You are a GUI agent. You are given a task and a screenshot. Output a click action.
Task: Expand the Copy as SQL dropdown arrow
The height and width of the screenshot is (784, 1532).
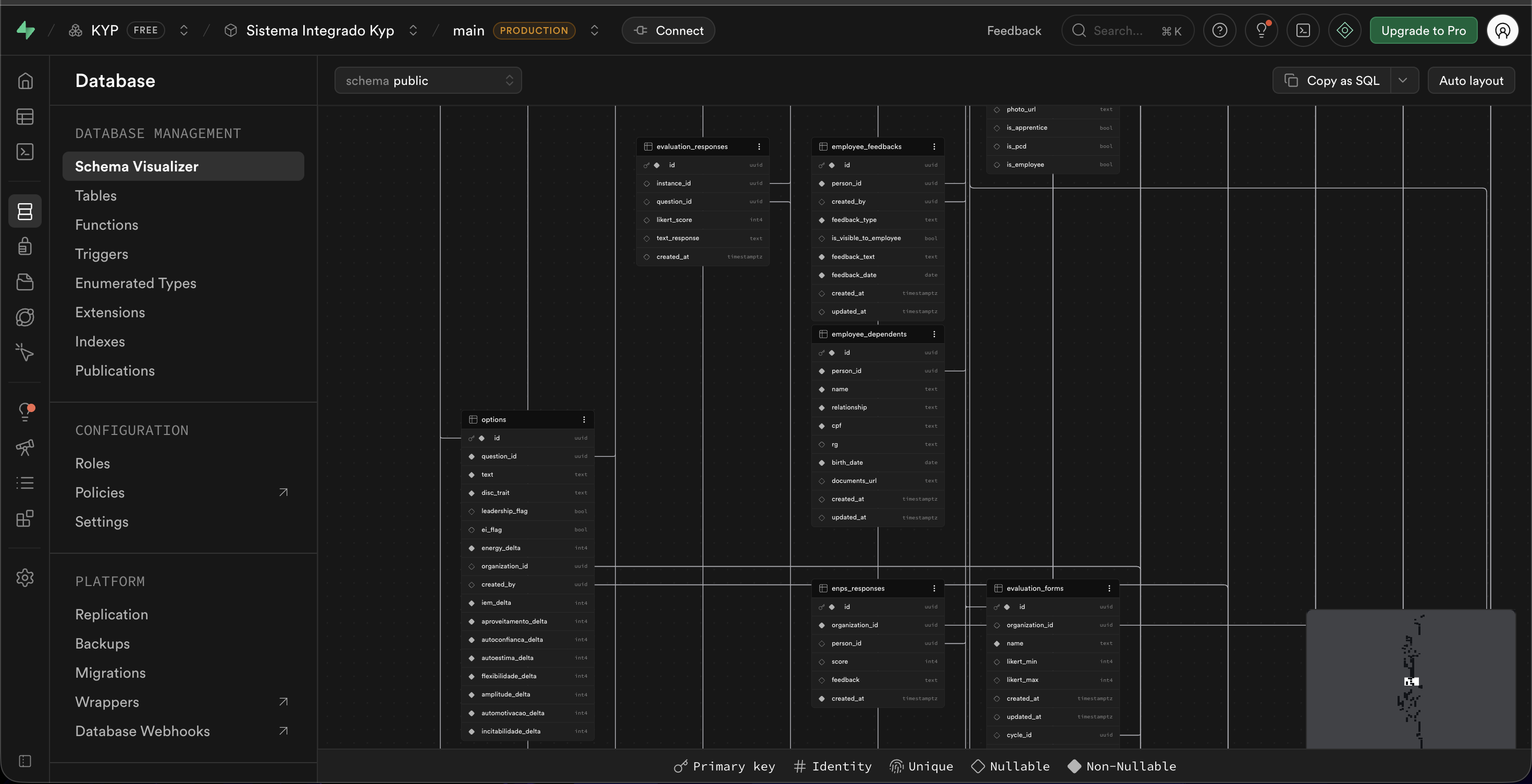coord(1403,80)
